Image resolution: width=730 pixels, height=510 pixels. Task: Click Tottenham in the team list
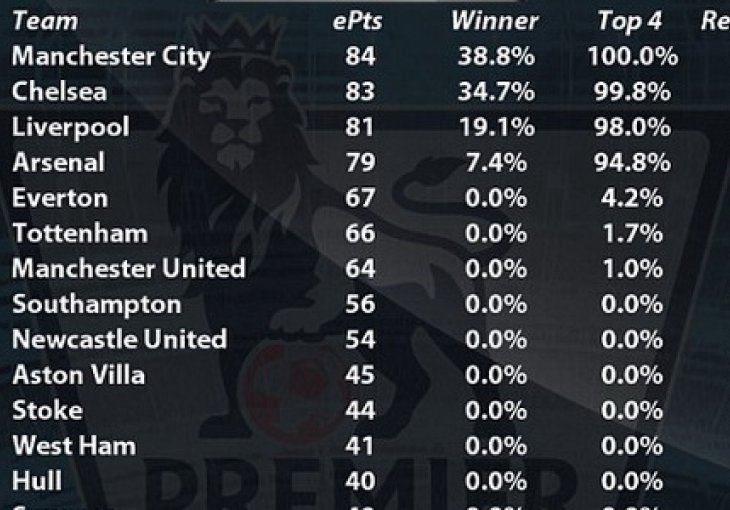click(x=80, y=233)
